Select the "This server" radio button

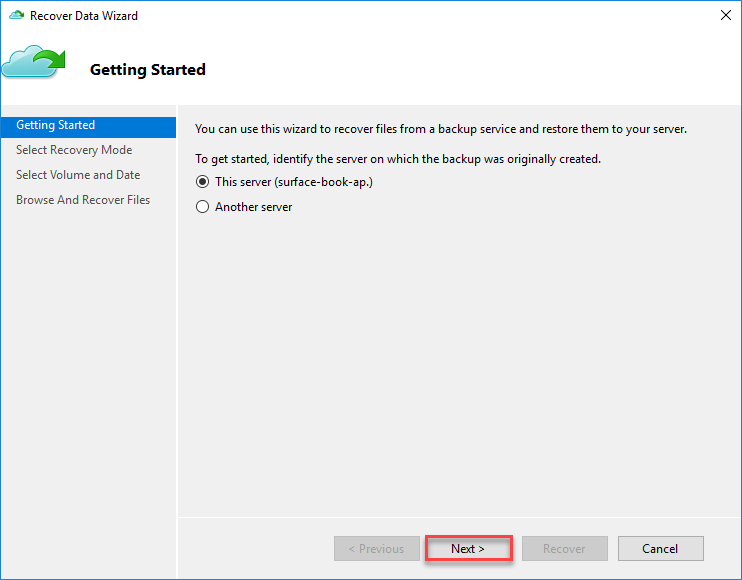[203, 182]
